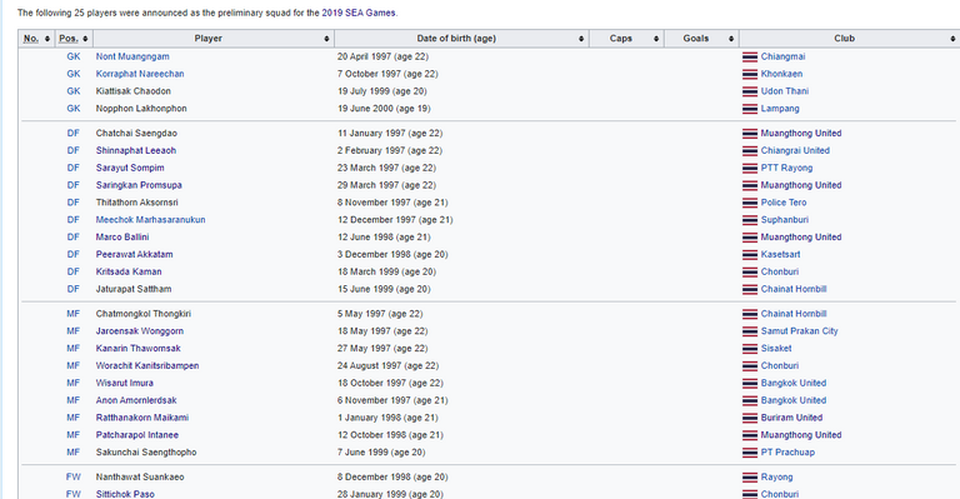The image size is (960, 499).
Task: Open Wisarut Imura player page
Action: coord(124,383)
